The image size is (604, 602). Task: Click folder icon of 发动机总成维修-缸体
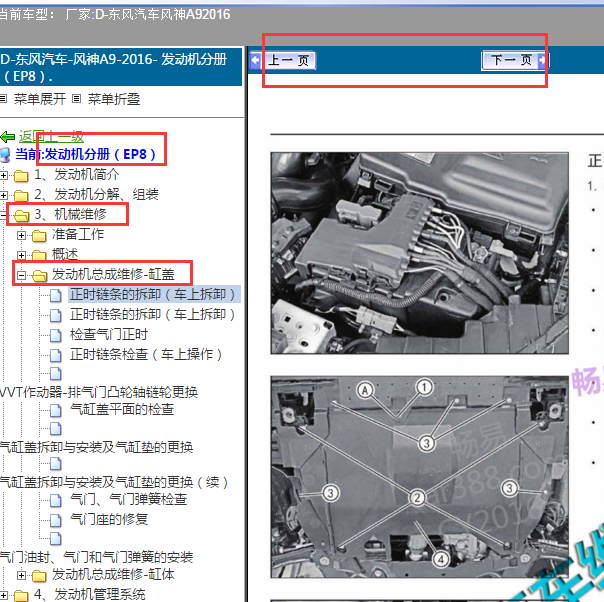coord(39,575)
